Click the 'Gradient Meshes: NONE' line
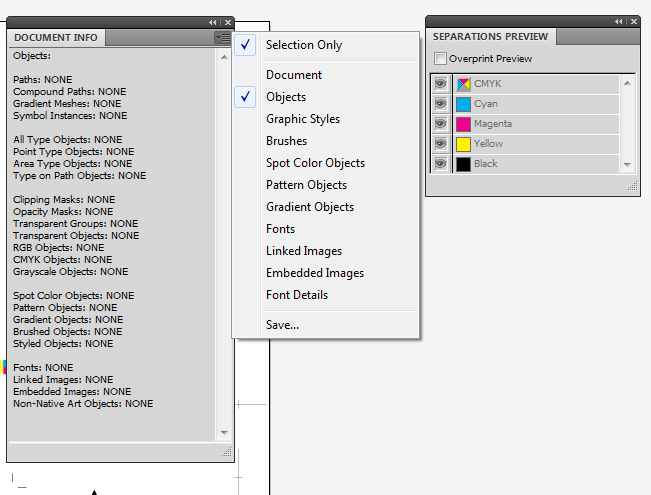The image size is (651, 495). pyautogui.click(x=67, y=103)
